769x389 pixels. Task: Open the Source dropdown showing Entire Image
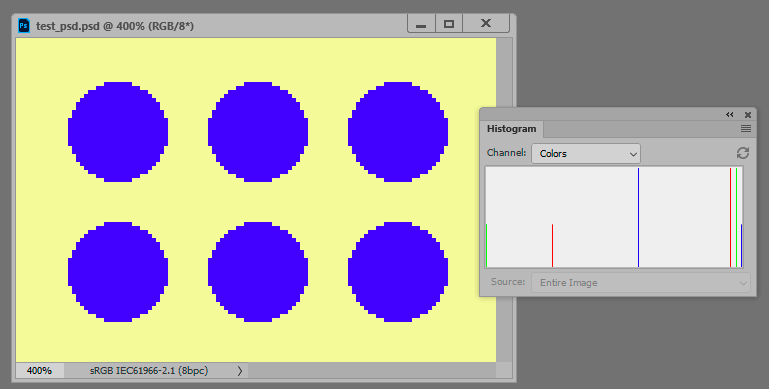click(x=641, y=283)
